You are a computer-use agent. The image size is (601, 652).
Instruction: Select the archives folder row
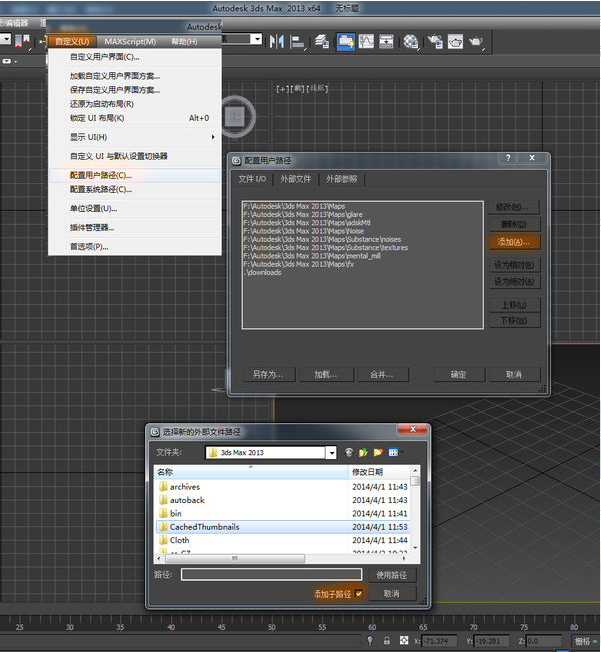[x=282, y=487]
